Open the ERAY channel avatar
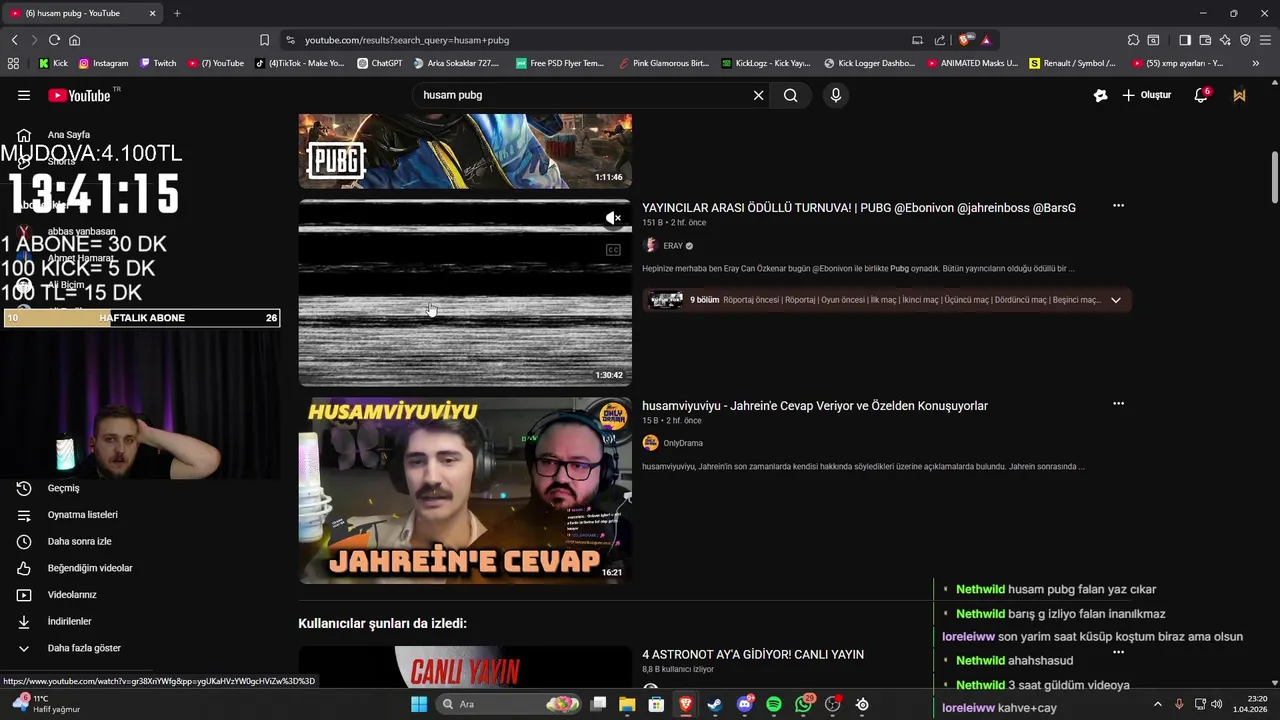Image resolution: width=1280 pixels, height=720 pixels. tap(651, 246)
